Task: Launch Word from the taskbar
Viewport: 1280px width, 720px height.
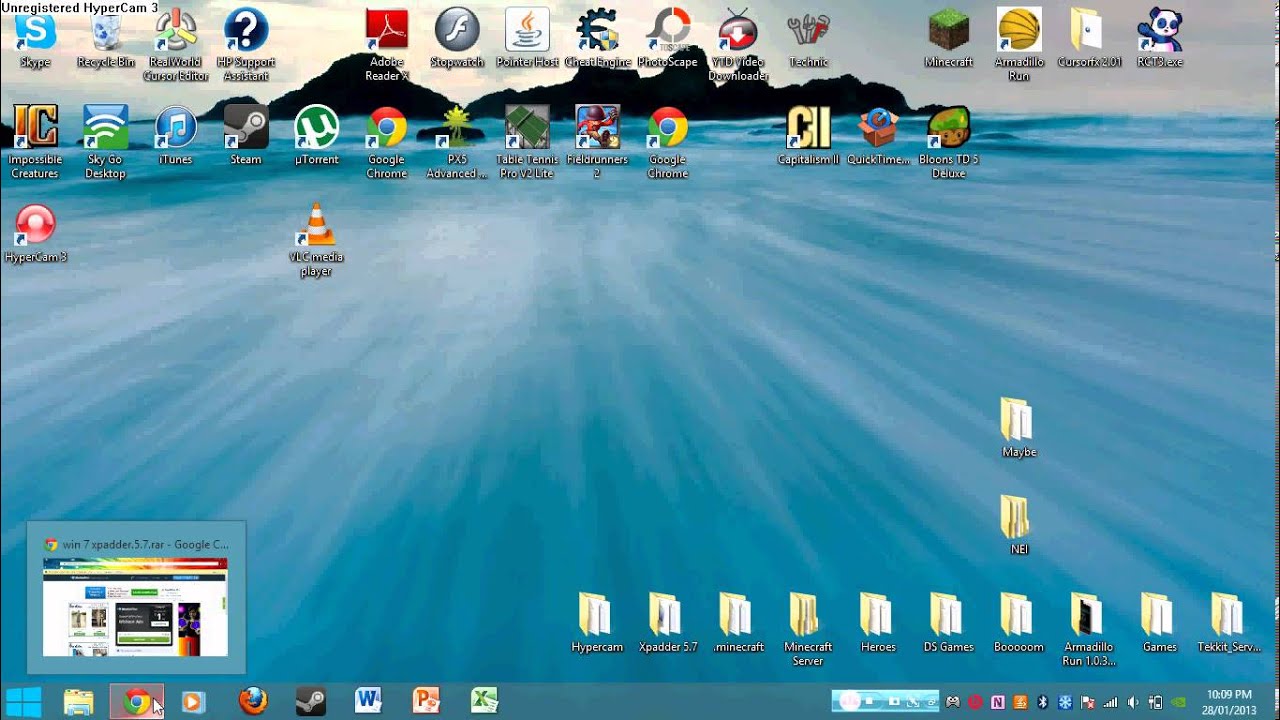Action: (369, 702)
